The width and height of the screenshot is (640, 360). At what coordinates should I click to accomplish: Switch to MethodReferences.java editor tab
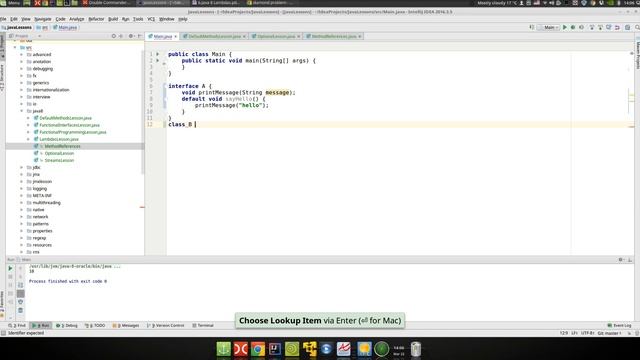click(x=334, y=36)
